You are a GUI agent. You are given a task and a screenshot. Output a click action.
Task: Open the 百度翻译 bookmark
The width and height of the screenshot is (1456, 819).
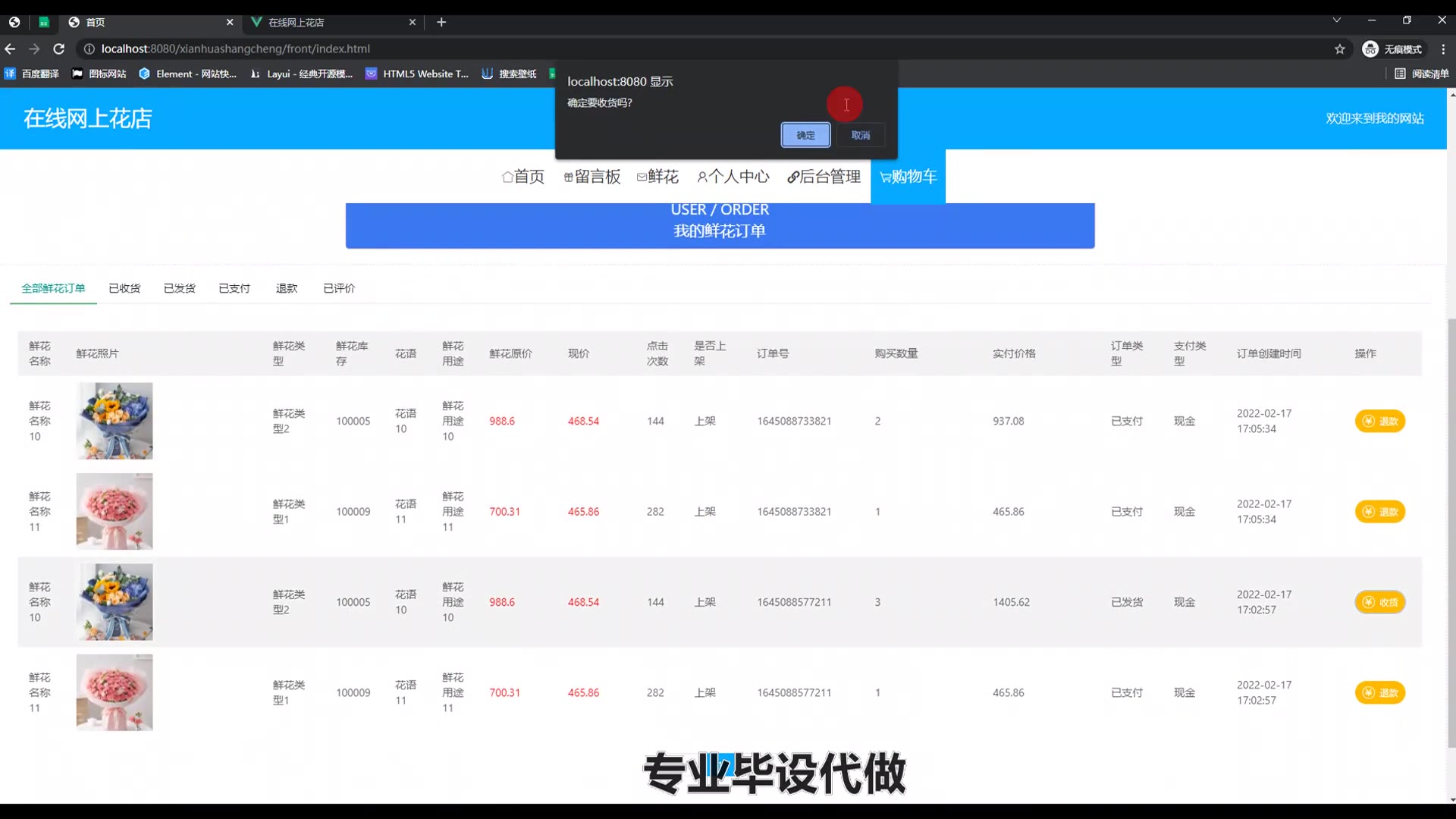(x=32, y=74)
